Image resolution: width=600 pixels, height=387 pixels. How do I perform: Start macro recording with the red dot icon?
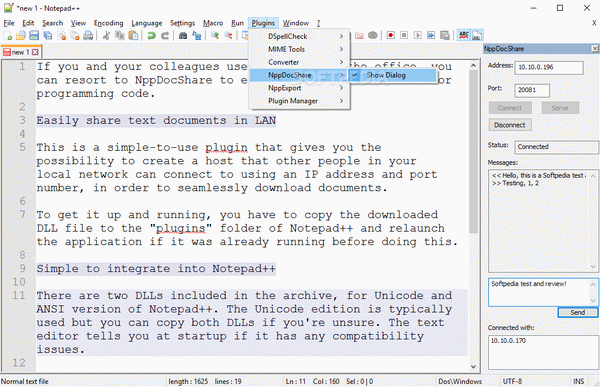pyautogui.click(x=390, y=35)
